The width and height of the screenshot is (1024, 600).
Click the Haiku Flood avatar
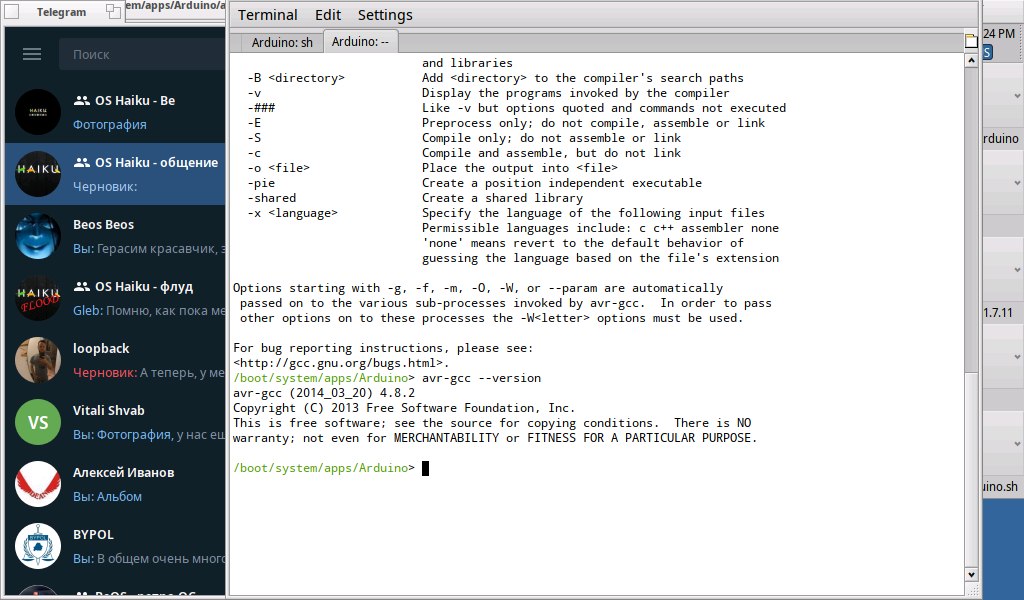click(x=38, y=298)
